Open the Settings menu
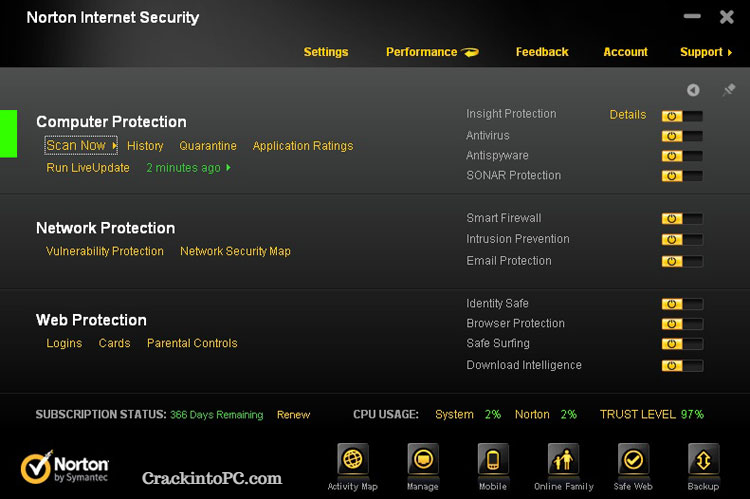This screenshot has height=499, width=750. (x=326, y=52)
